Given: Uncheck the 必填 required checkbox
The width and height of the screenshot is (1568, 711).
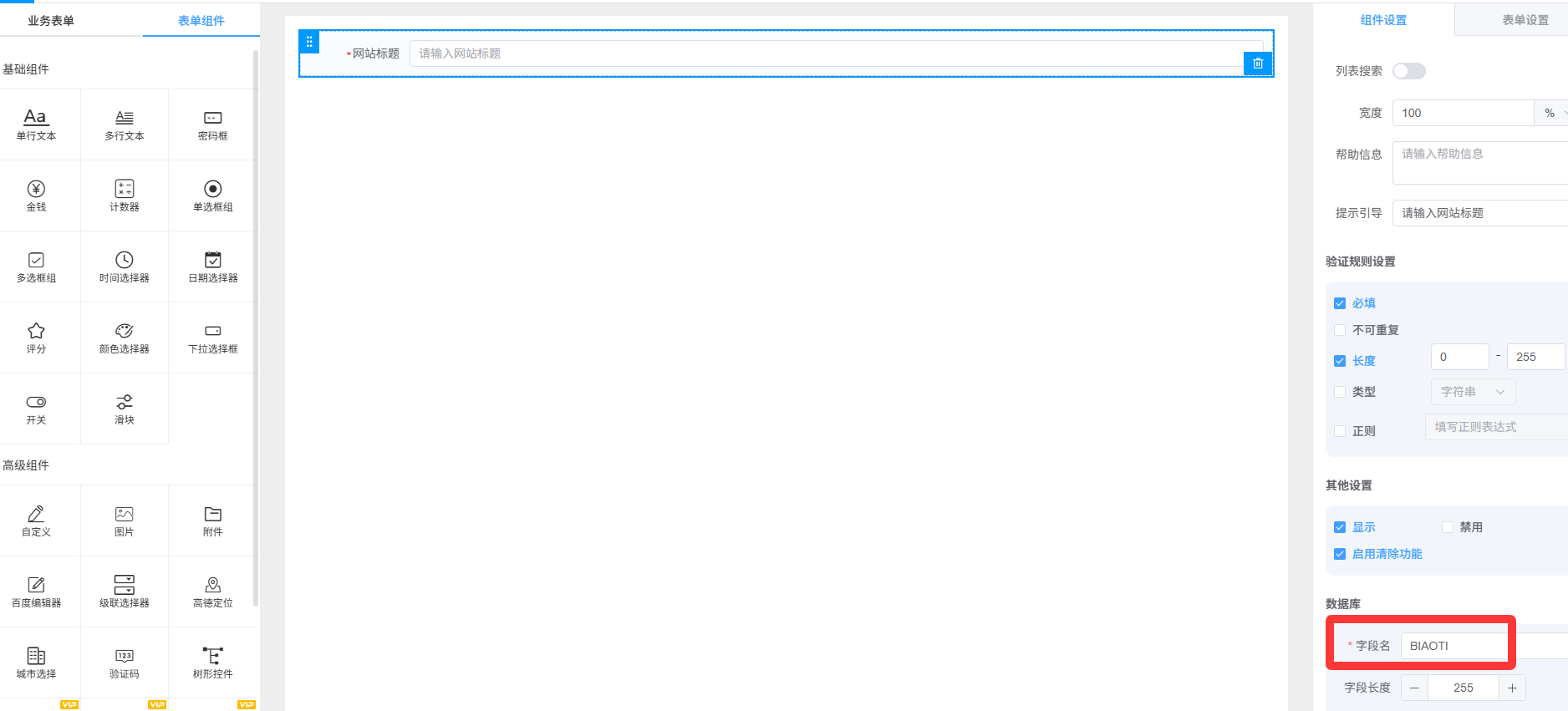Looking at the screenshot, I should click(x=1340, y=303).
